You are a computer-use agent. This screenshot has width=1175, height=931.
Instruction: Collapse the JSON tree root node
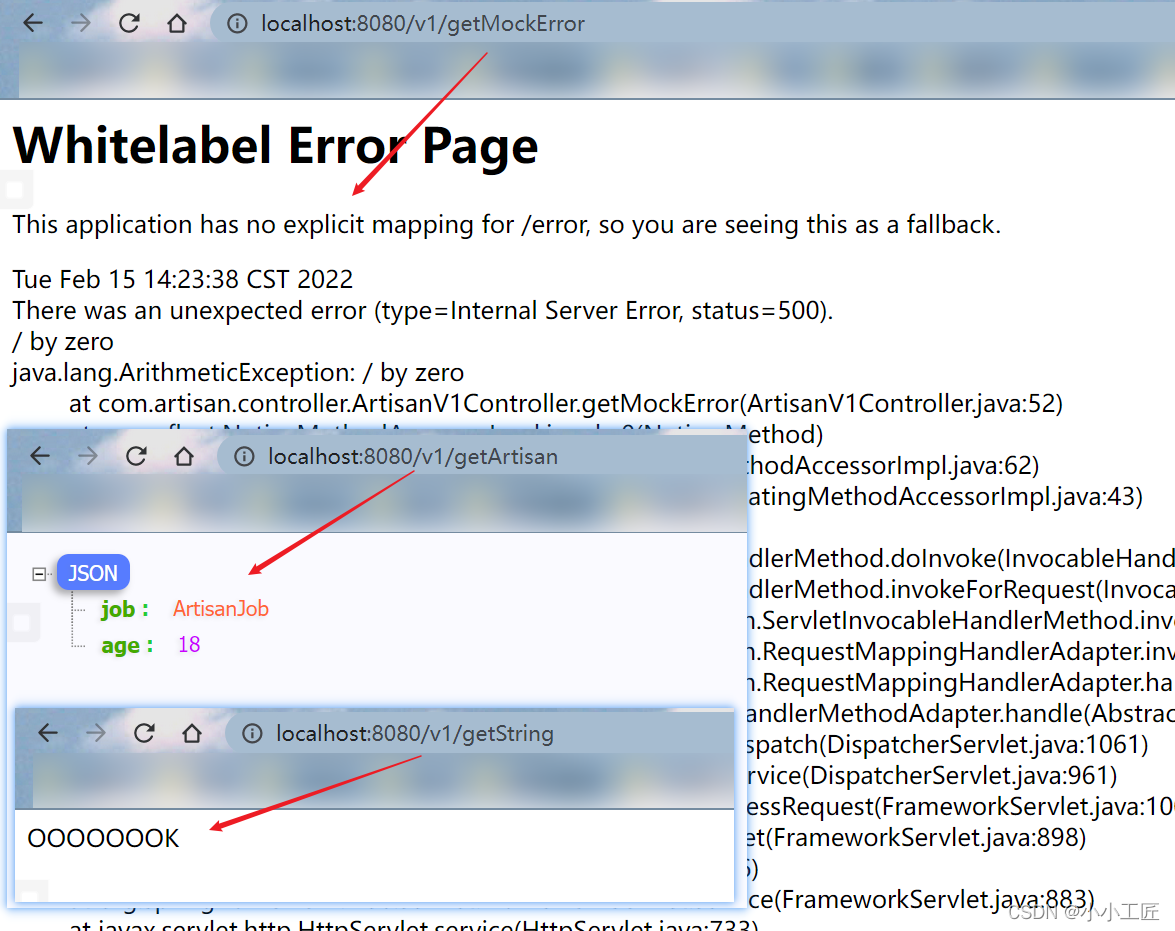[x=39, y=574]
